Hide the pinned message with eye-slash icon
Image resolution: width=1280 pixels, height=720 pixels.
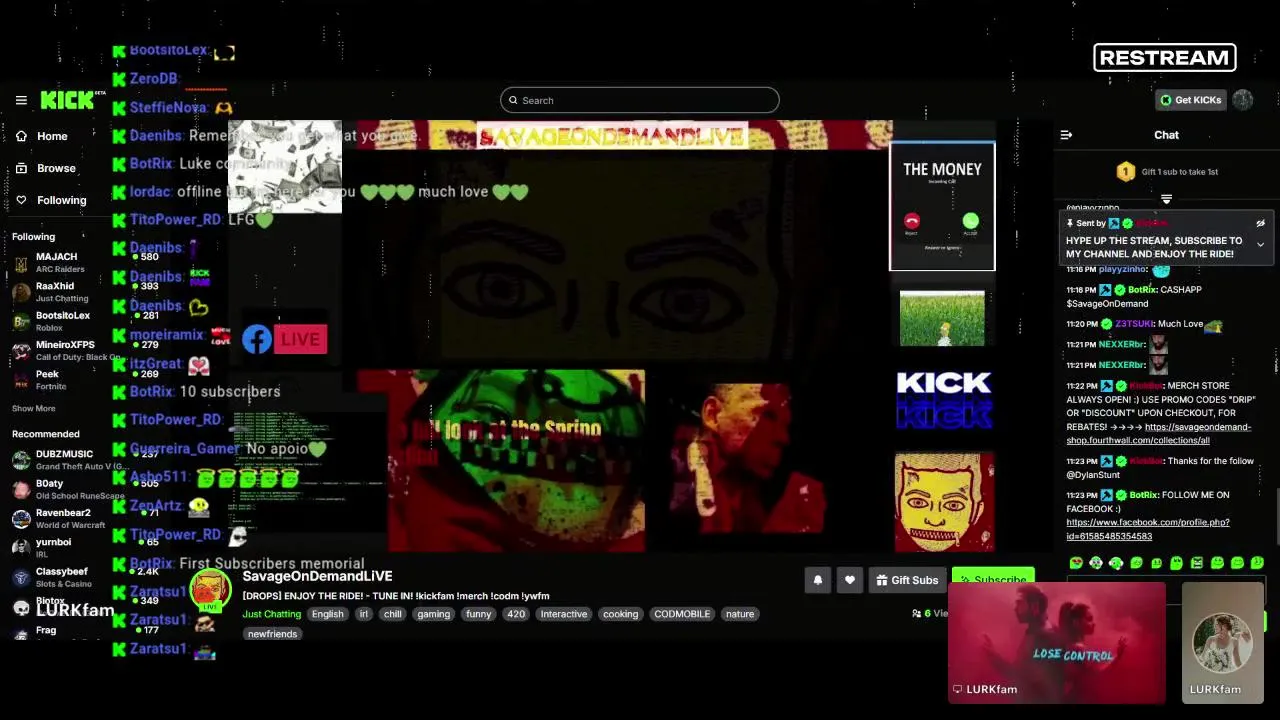coord(1260,223)
